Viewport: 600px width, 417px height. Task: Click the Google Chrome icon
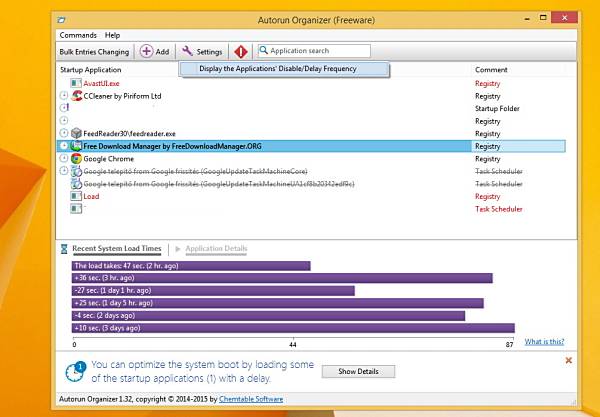click(77, 158)
